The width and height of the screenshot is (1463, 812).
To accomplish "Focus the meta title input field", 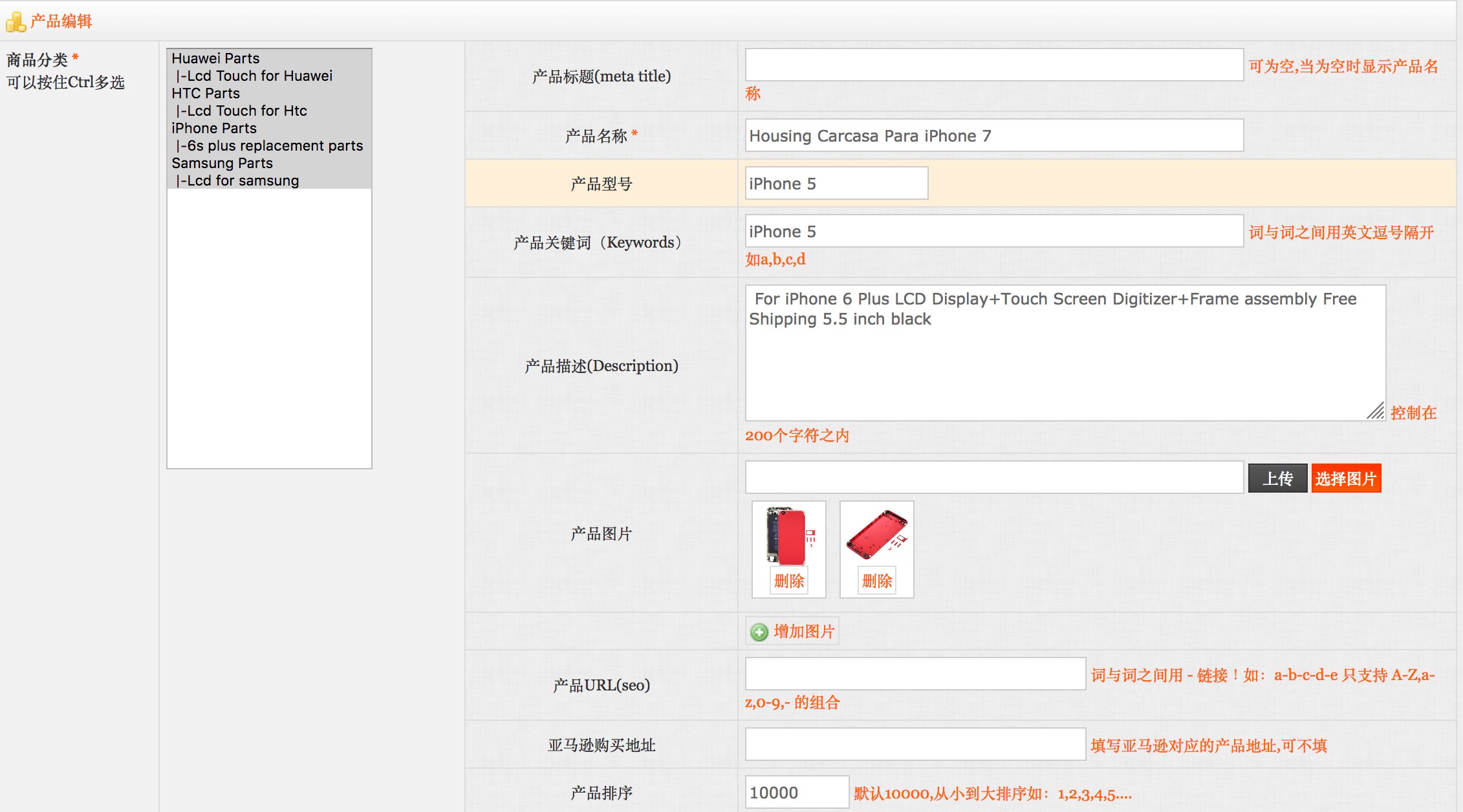I will pyautogui.click(x=993, y=65).
